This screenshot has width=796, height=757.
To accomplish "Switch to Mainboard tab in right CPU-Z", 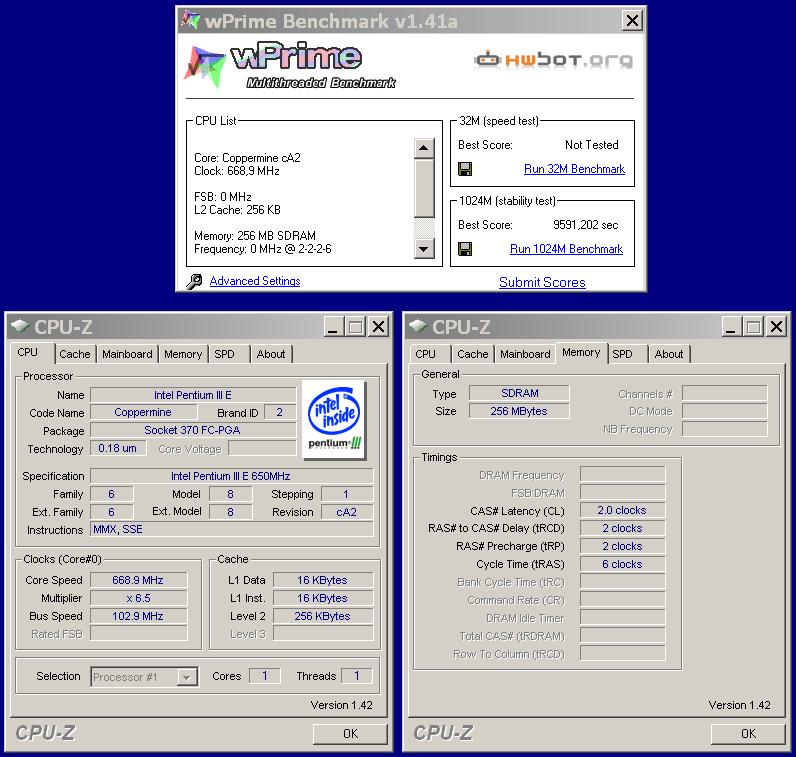I will [525, 354].
